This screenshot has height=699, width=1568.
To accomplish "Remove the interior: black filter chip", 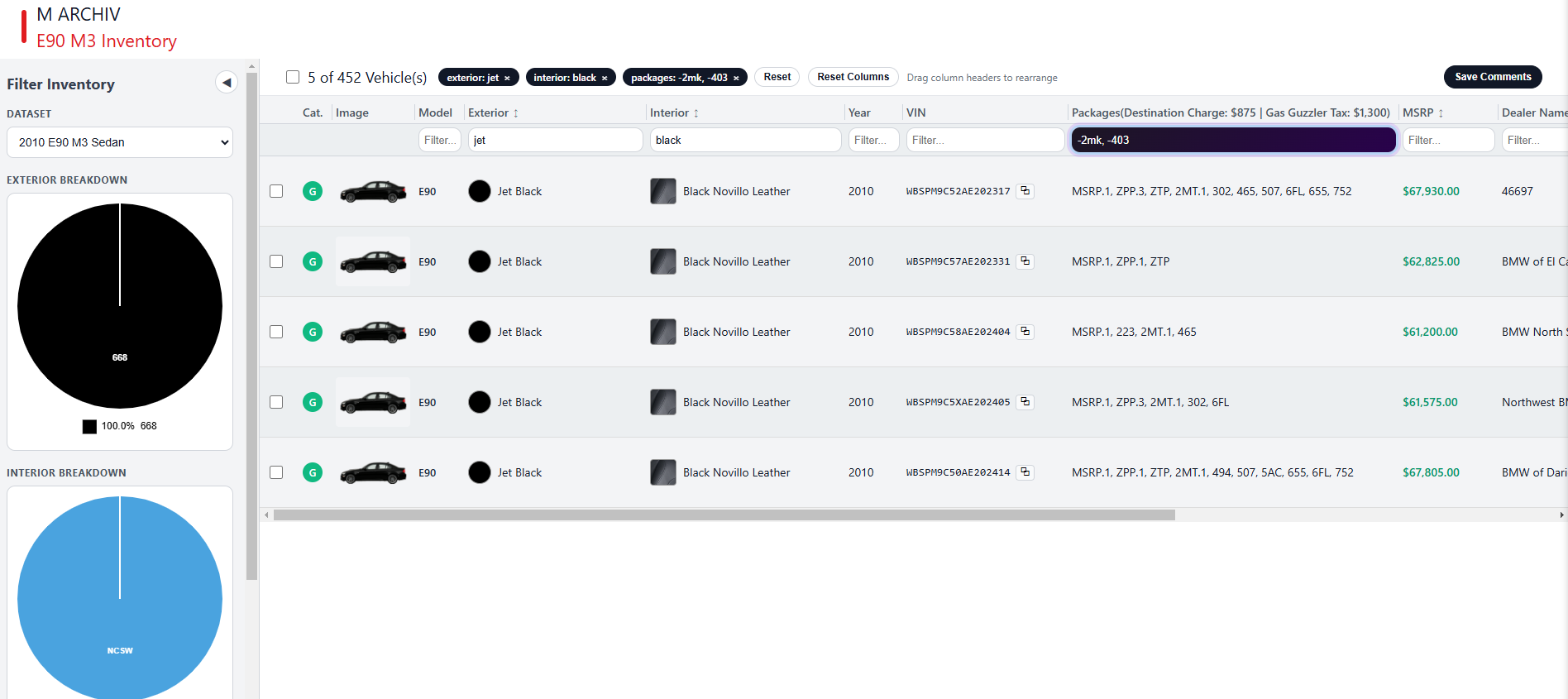I will (x=605, y=78).
